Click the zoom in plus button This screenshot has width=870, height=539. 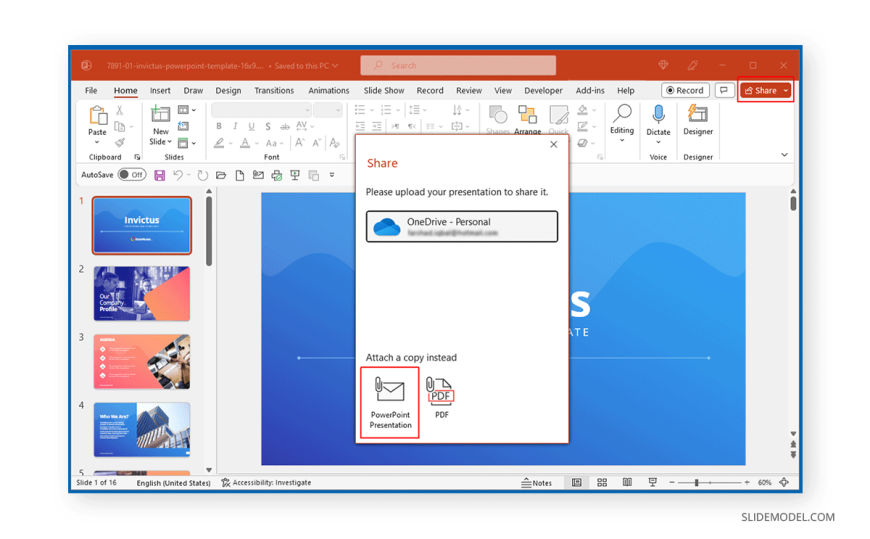coord(747,482)
